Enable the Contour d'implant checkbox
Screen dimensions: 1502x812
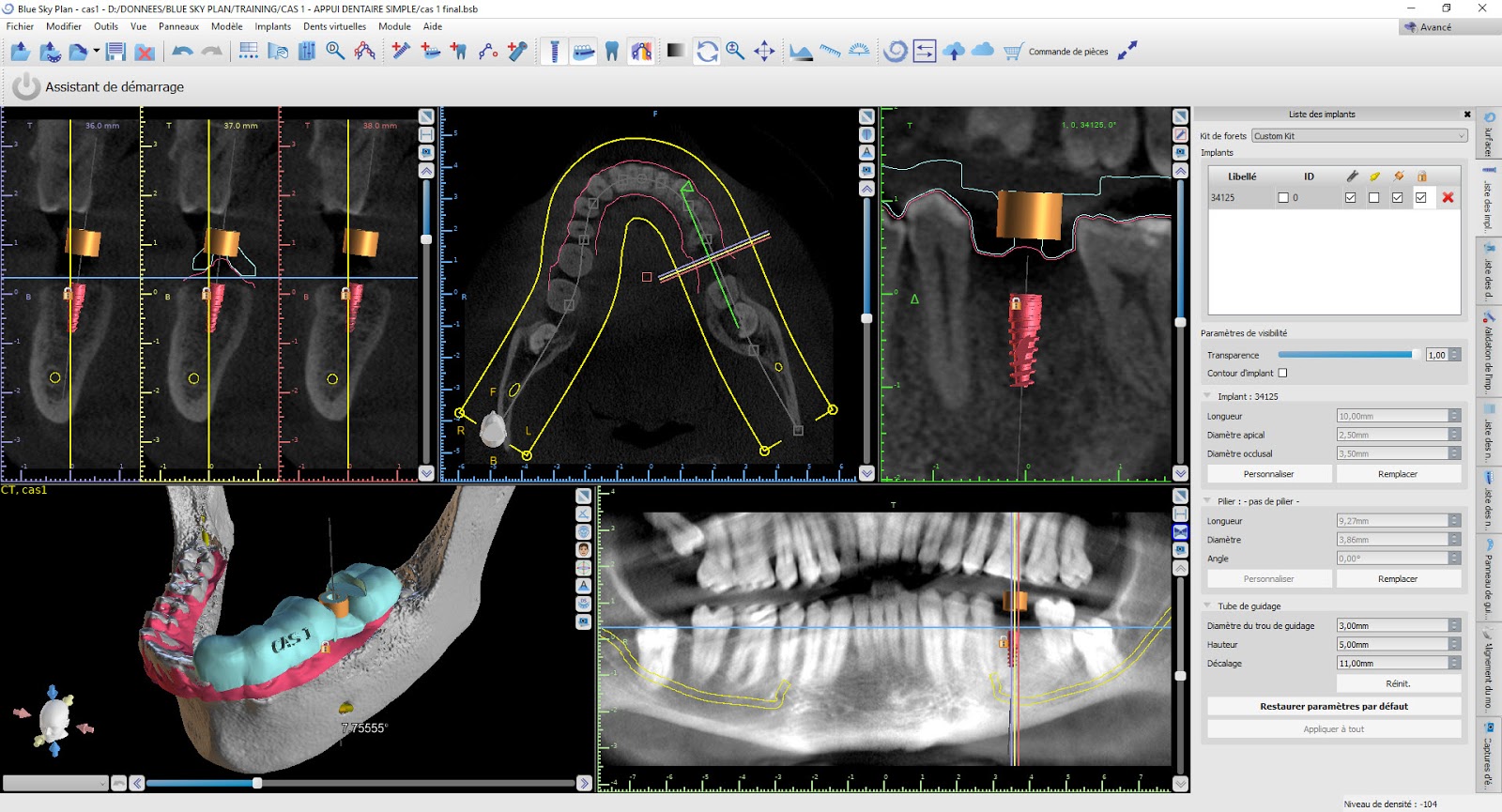coord(1282,373)
